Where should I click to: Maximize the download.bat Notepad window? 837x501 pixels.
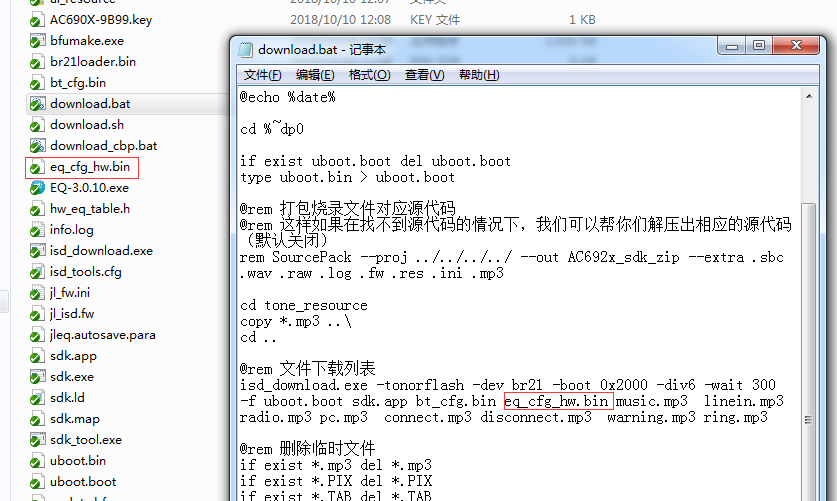(759, 46)
